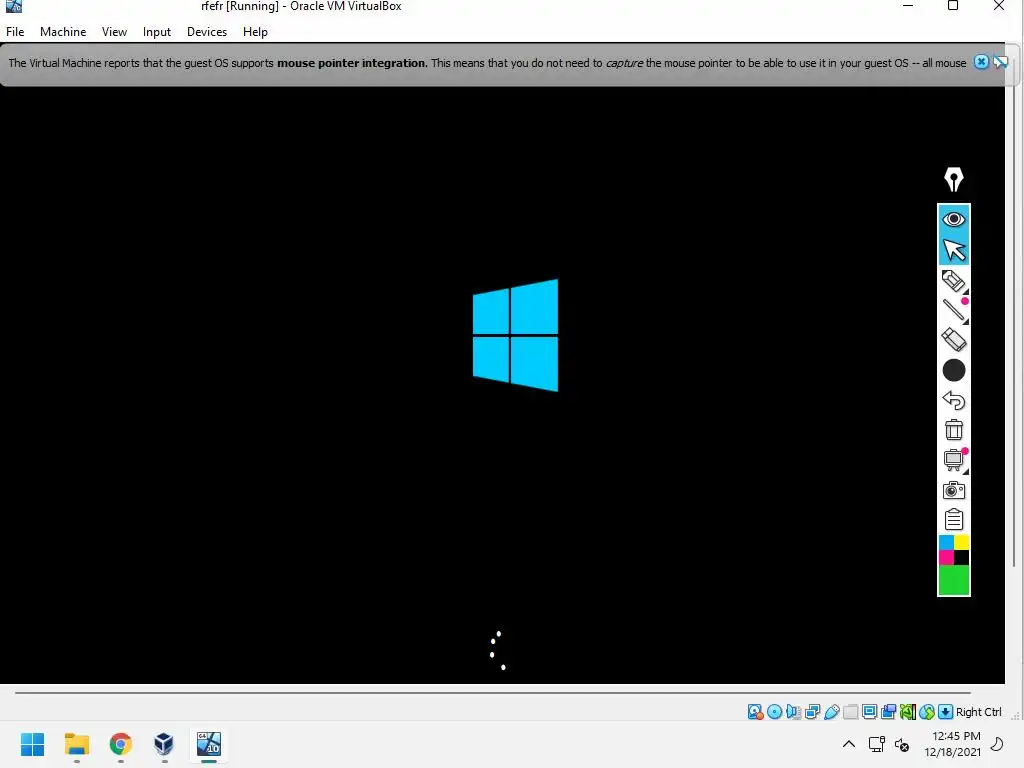
Task: Open the View menu
Action: [114, 31]
